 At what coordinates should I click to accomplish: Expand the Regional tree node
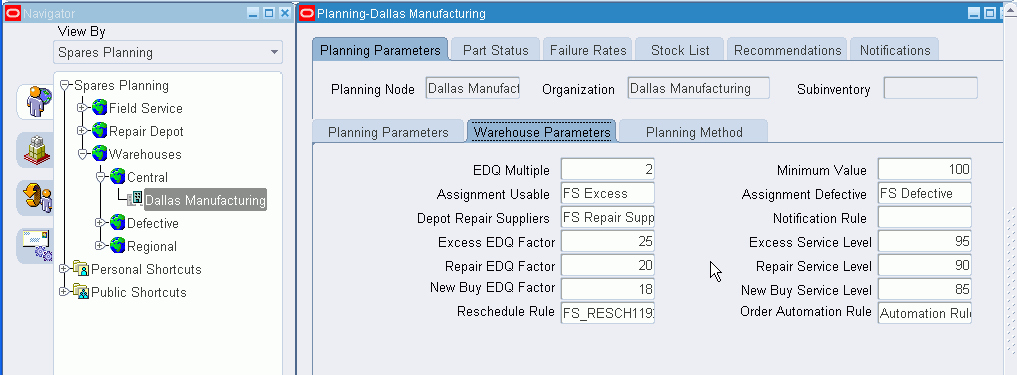click(x=100, y=247)
